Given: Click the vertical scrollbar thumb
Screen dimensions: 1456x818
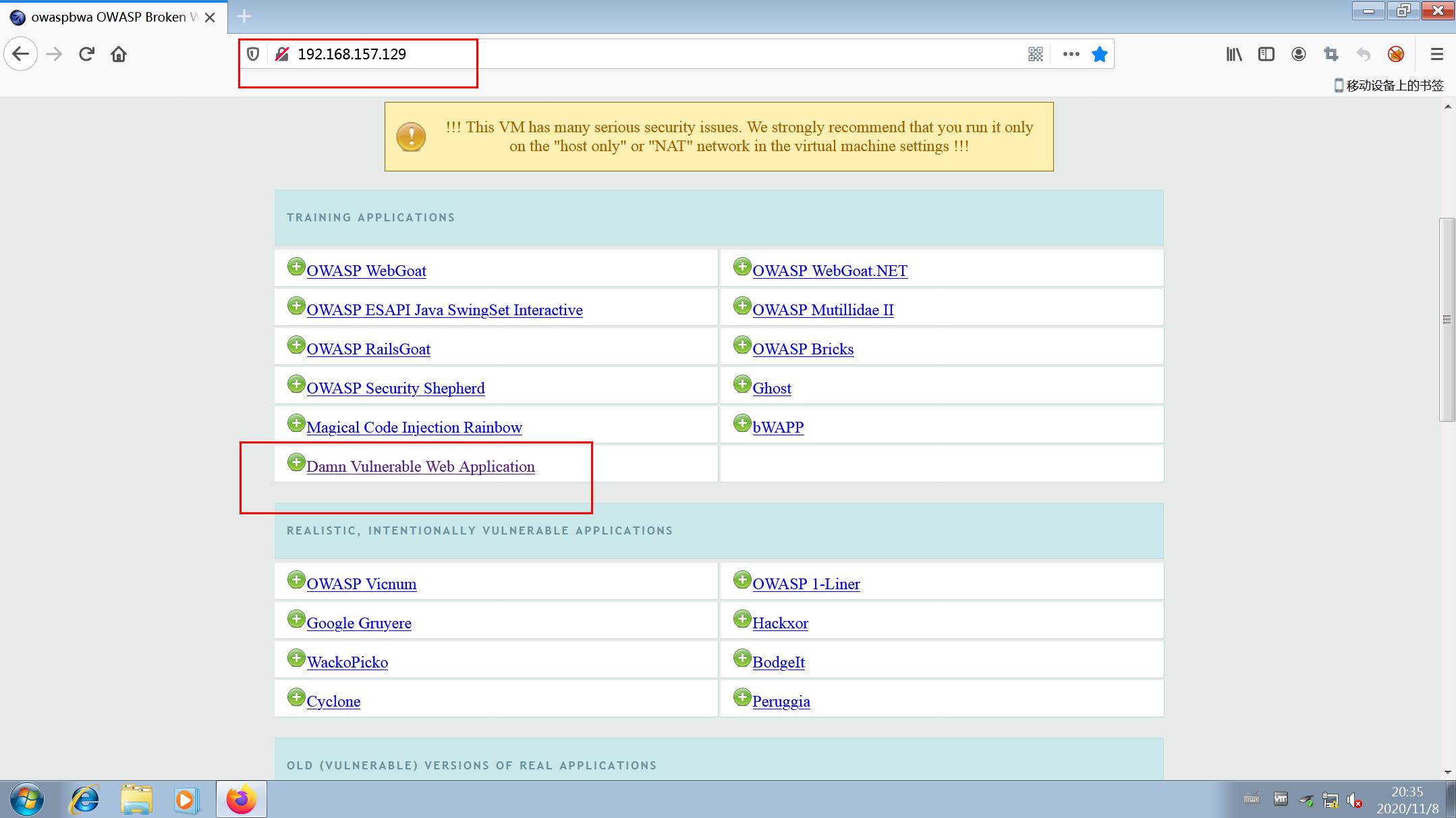Looking at the screenshot, I should point(1447,319).
